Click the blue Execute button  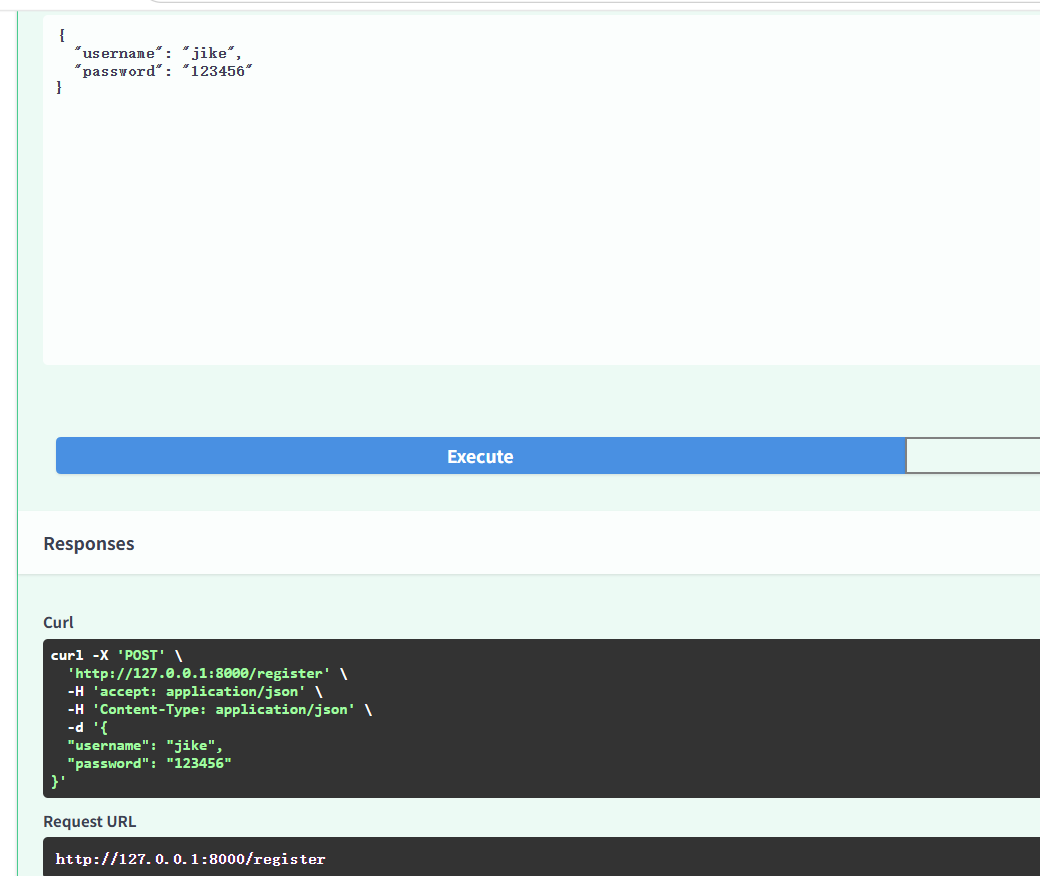coord(480,456)
